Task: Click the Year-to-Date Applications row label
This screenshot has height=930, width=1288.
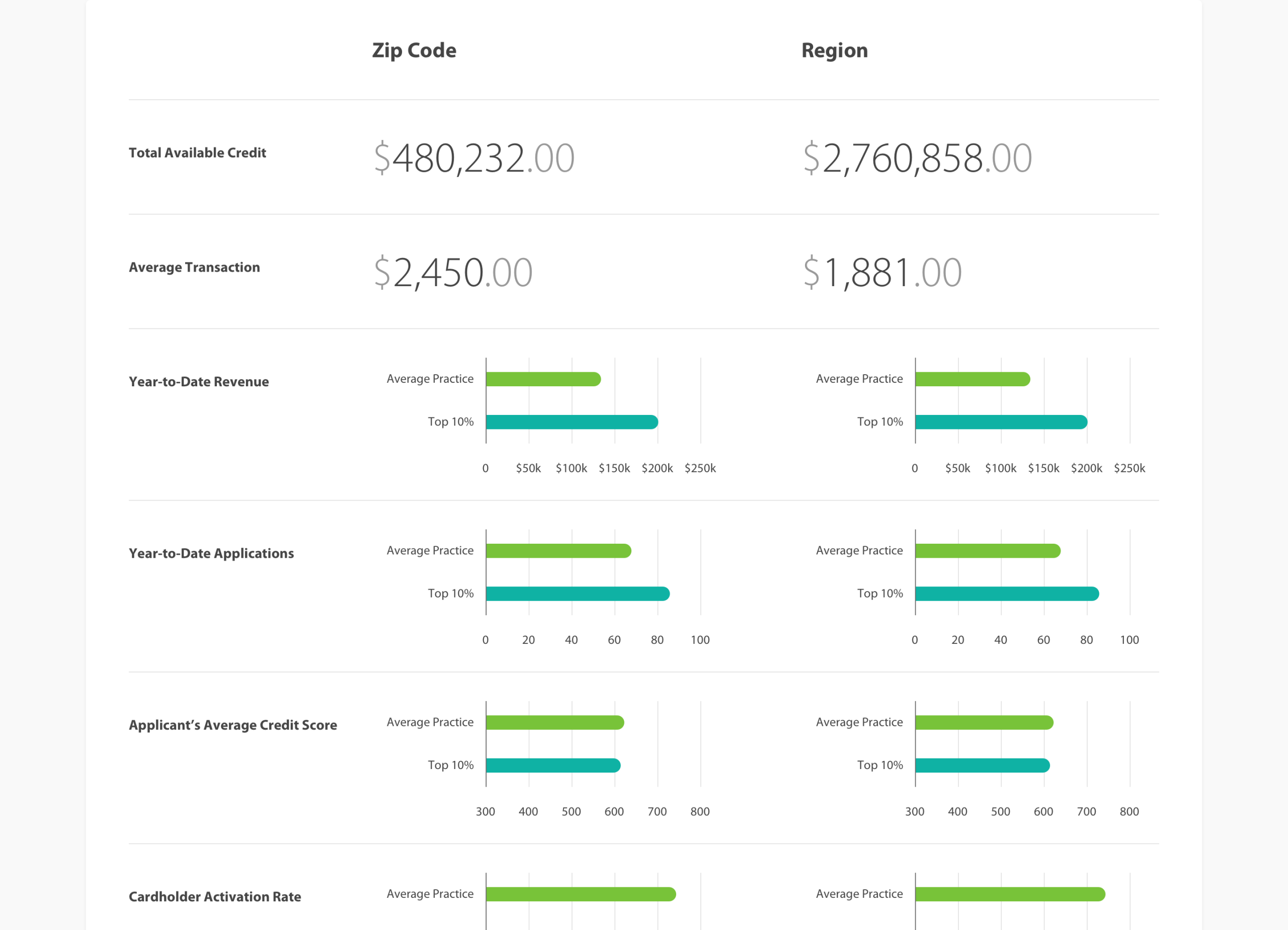Action: (211, 553)
